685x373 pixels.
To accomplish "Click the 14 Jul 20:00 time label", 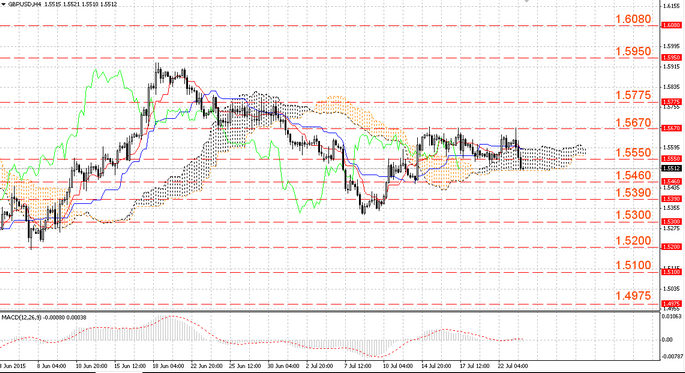I will (x=436, y=366).
